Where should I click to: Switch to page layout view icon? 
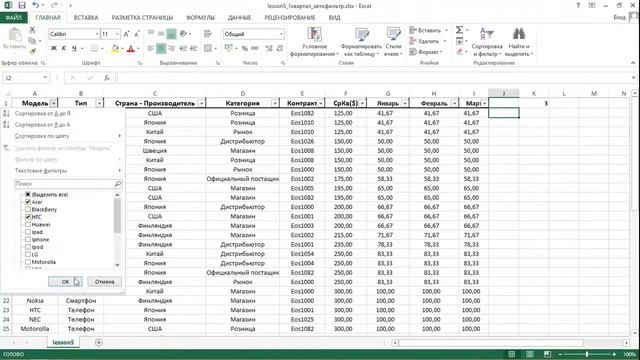pos(529,354)
